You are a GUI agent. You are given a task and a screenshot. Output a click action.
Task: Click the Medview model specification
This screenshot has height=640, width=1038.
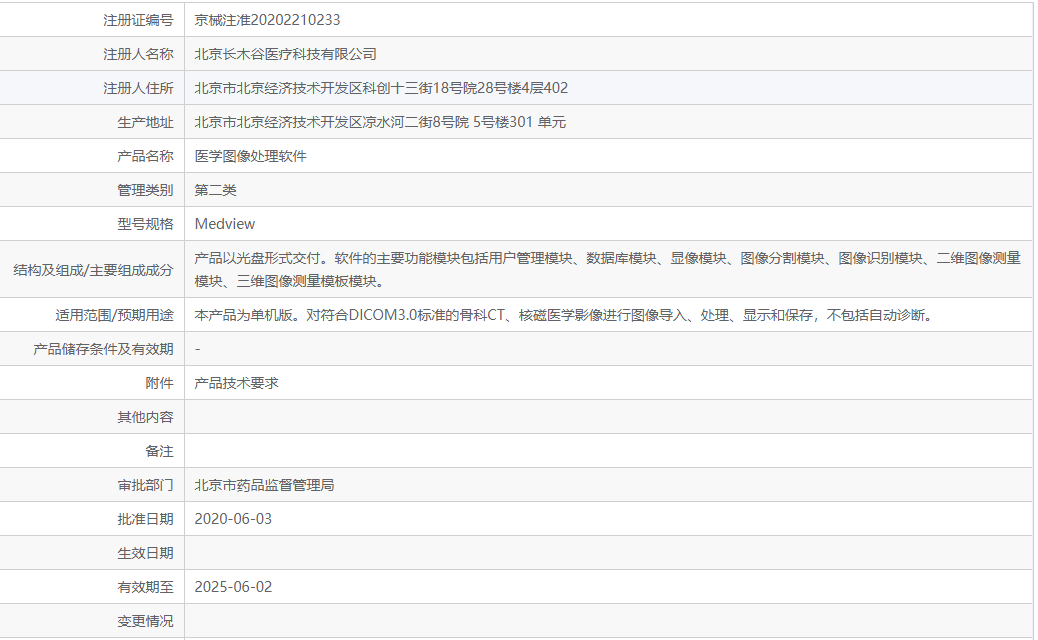[225, 224]
